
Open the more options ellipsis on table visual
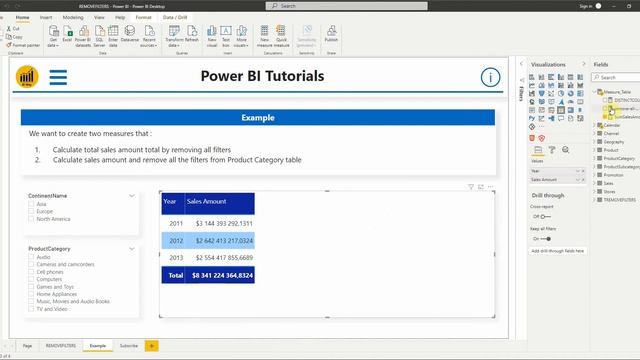tap(491, 187)
